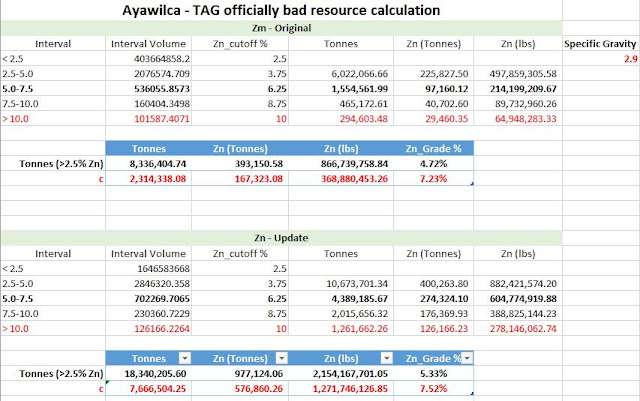Open the Zn (Tonnes) filter dropdown in Update table

coord(282,359)
